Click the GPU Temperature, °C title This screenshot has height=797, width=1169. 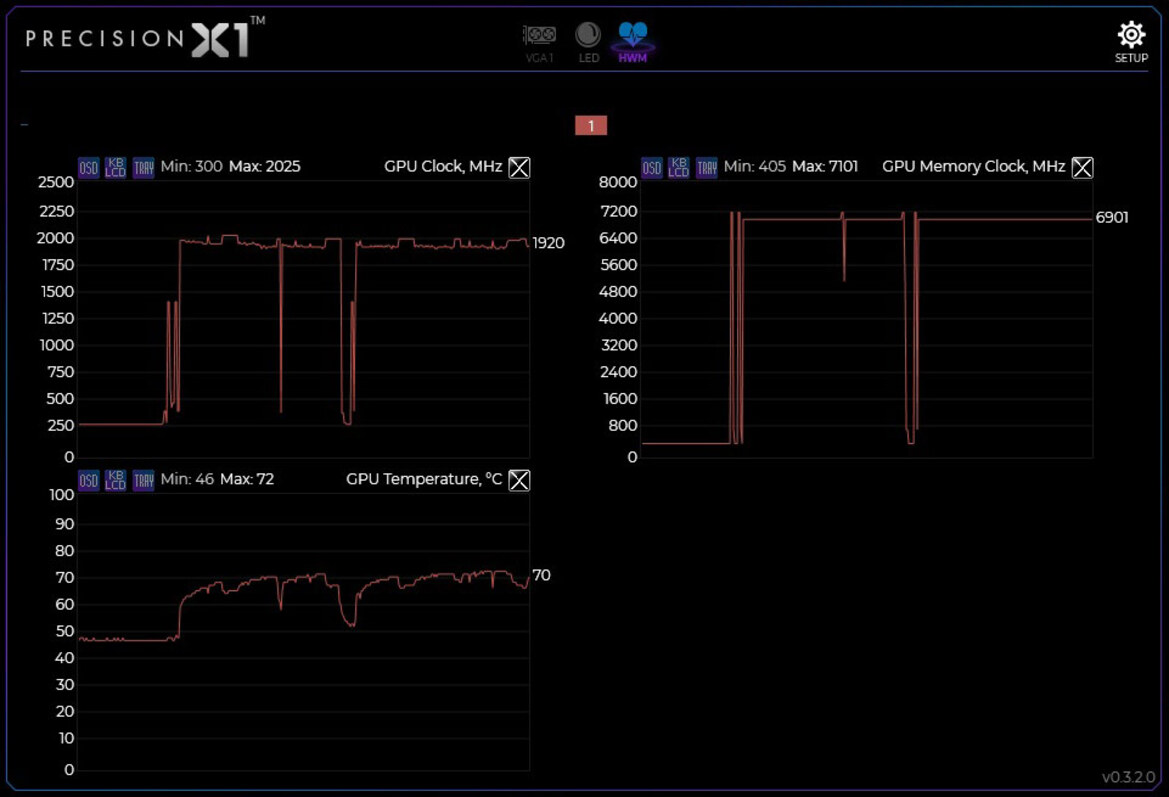pos(423,479)
